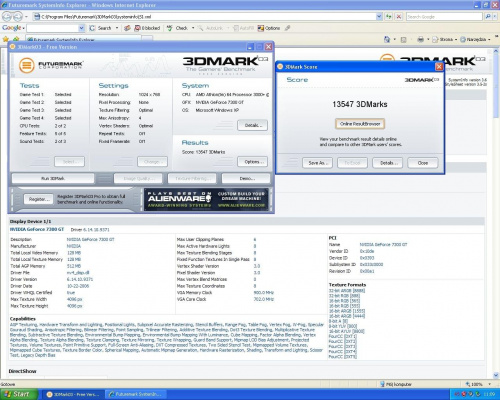Open the recent pages dropdown beside Forward
The image size is (500, 400).
coord(27,16)
